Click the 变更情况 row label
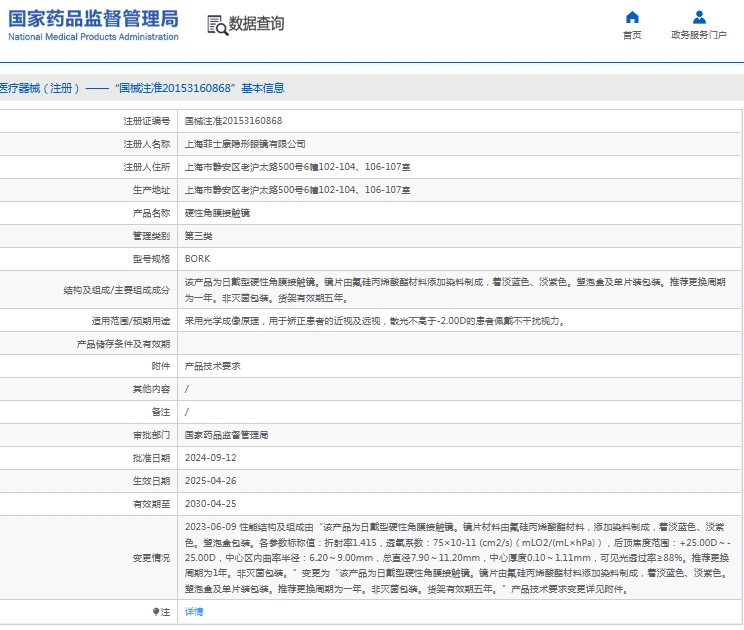The width and height of the screenshot is (744, 630). click(151, 558)
